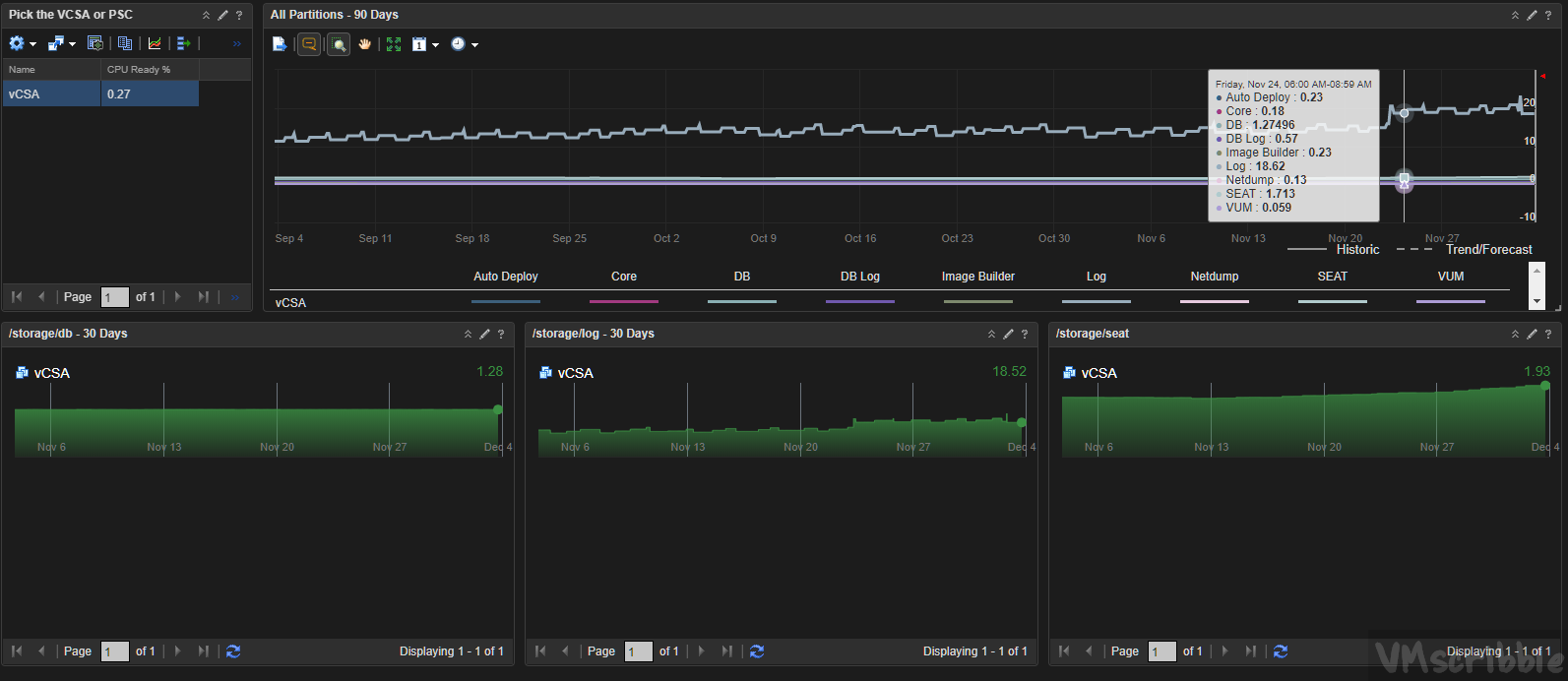Image resolution: width=1568 pixels, height=681 pixels.
Task: Open the clock time range dropdown
Action: (x=464, y=44)
